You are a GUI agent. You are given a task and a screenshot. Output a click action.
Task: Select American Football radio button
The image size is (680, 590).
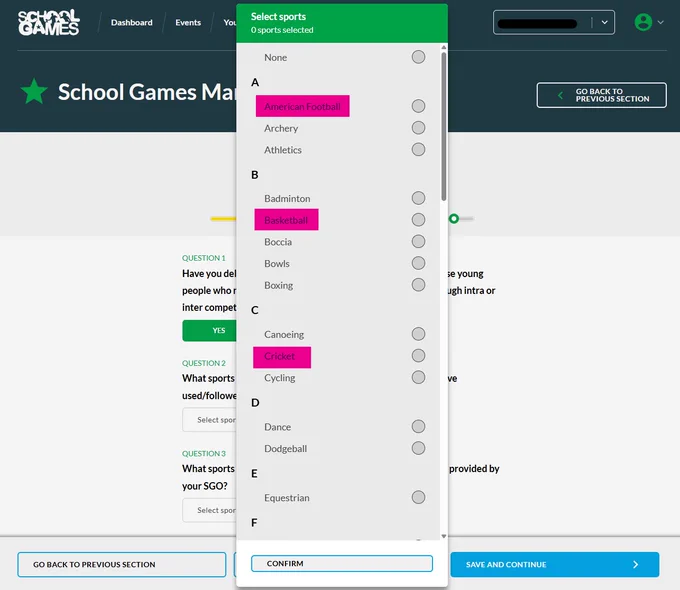418,106
